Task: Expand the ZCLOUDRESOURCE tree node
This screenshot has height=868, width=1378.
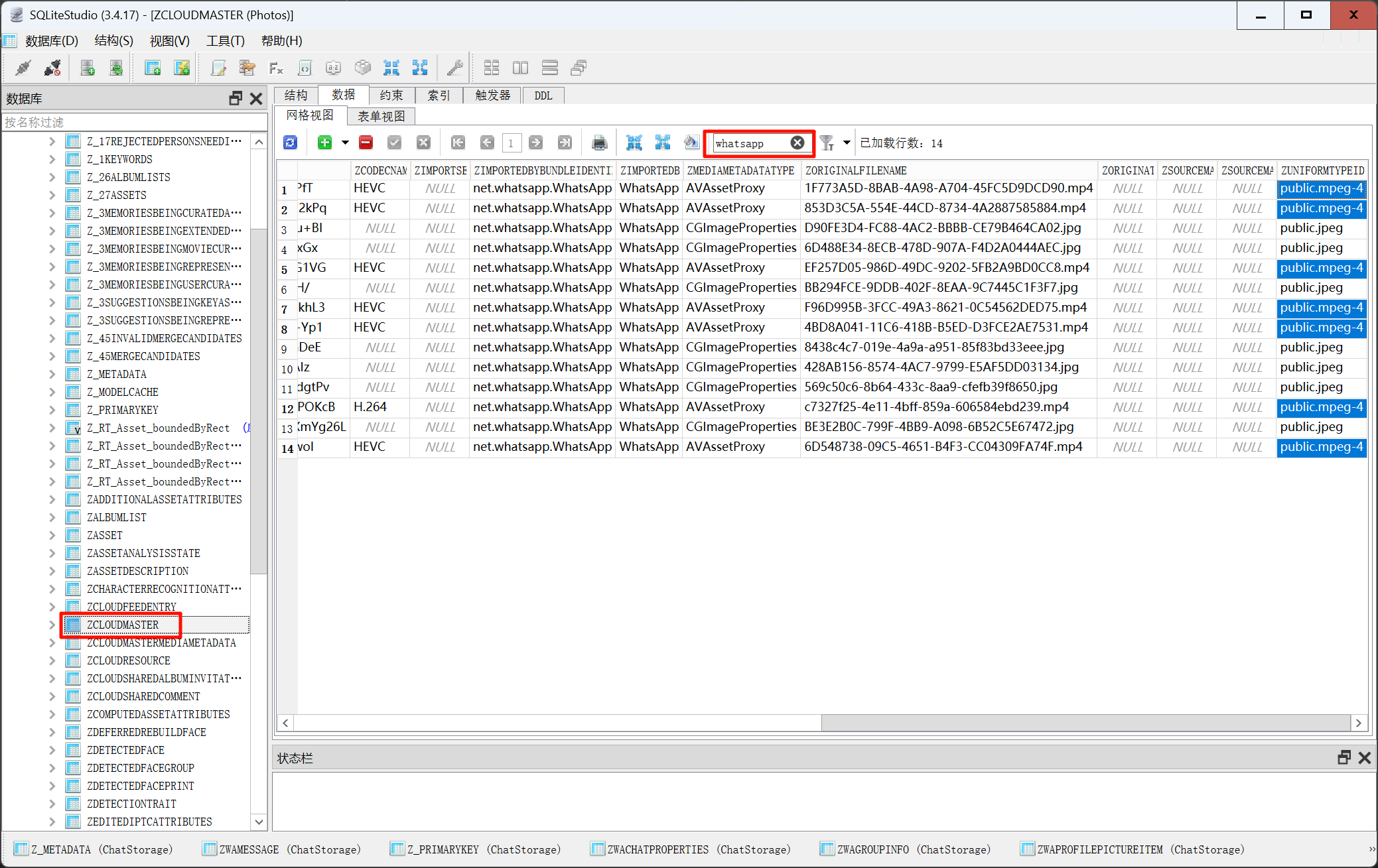Action: point(52,660)
